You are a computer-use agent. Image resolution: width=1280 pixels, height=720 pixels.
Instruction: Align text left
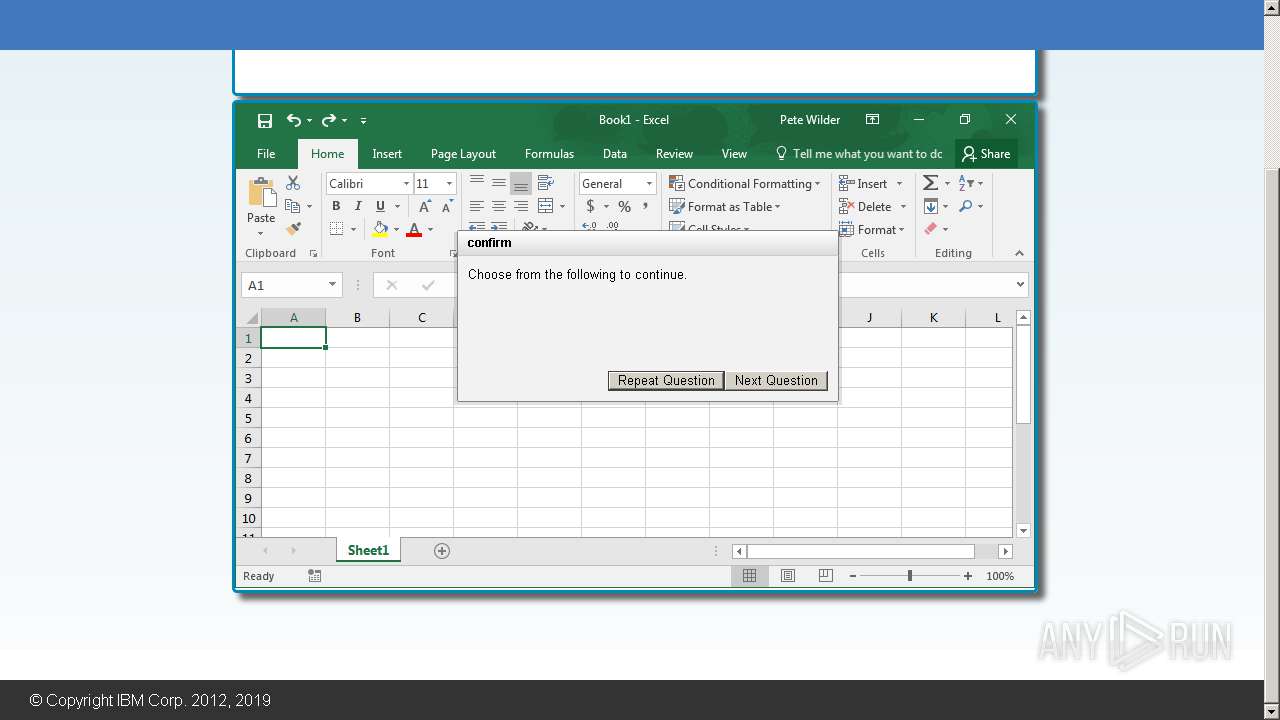click(477, 206)
